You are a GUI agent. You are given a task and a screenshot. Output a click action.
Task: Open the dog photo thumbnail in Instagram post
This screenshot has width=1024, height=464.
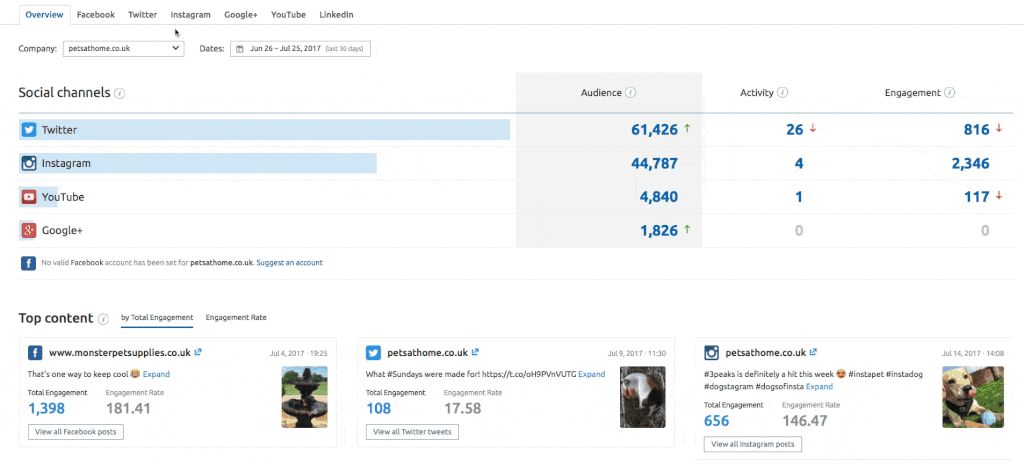pos(965,397)
